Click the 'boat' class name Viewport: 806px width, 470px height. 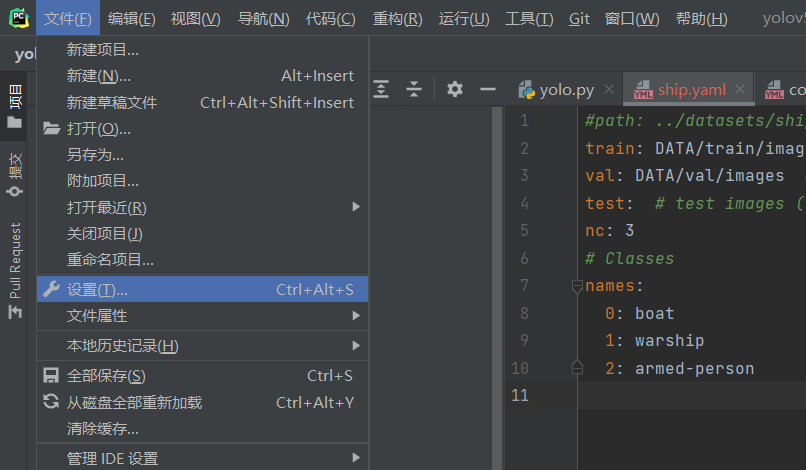(x=654, y=313)
